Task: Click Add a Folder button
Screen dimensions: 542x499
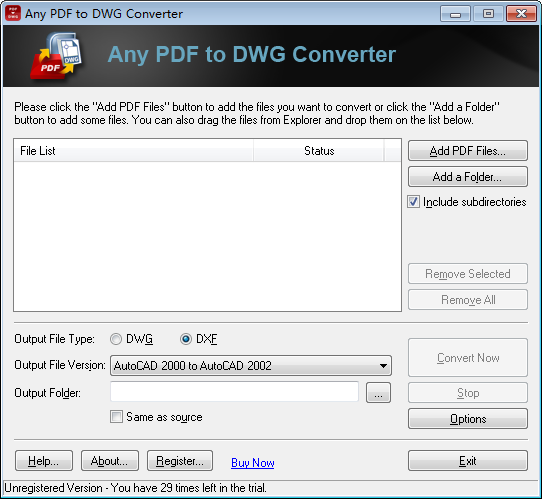Action: point(468,177)
